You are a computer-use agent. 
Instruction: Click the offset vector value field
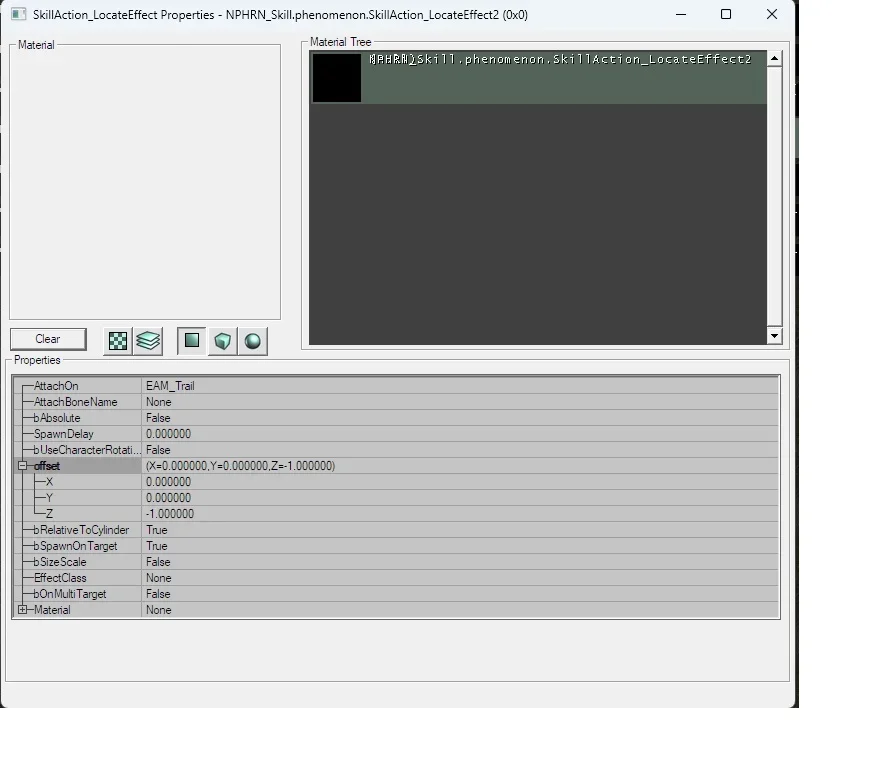pyautogui.click(x=460, y=466)
